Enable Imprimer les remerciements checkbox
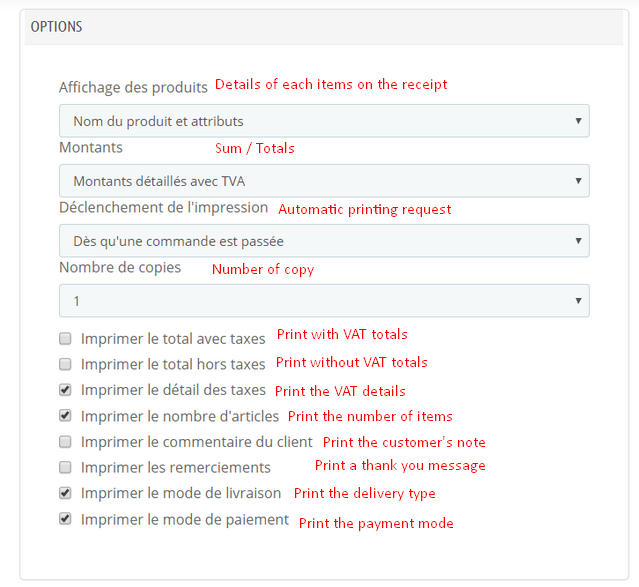 click(65, 467)
